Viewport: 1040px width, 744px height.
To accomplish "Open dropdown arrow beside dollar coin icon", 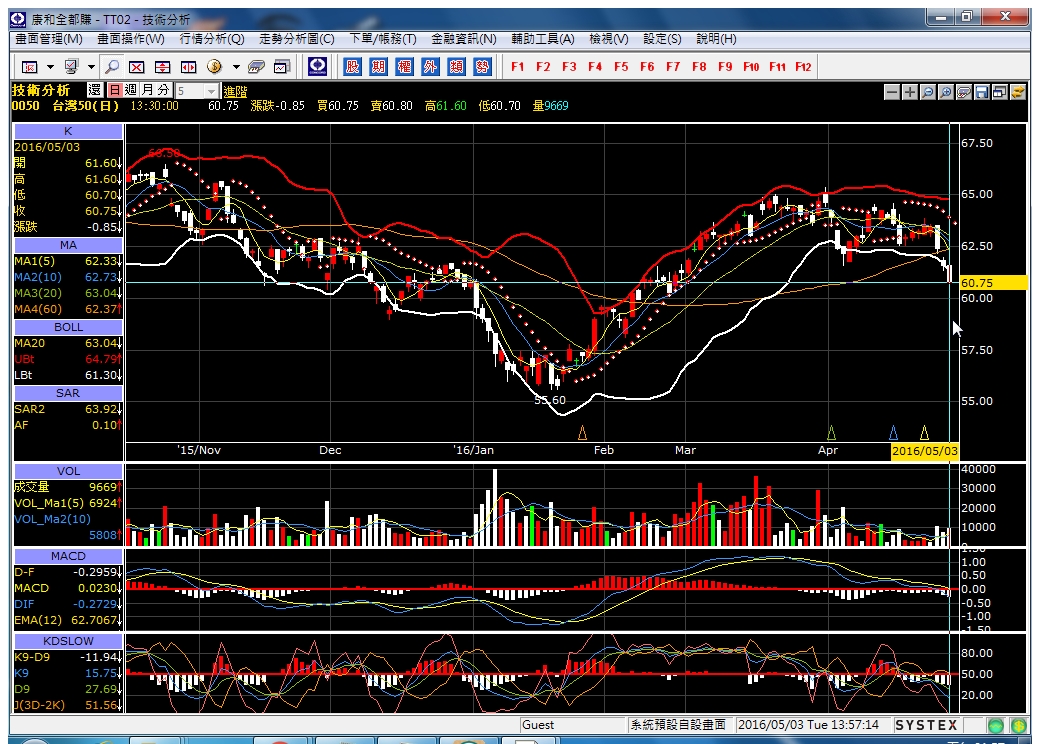I will [235, 67].
